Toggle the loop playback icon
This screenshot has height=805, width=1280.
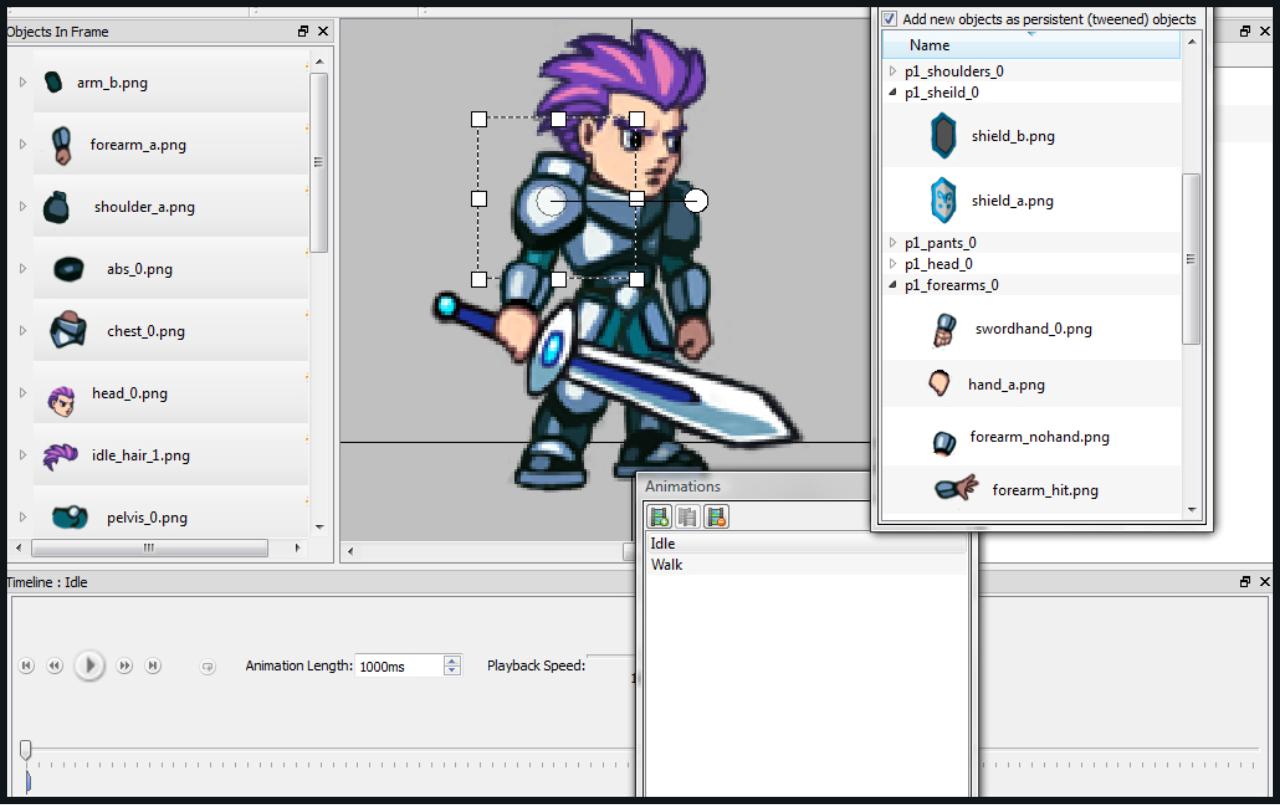pyautogui.click(x=208, y=667)
